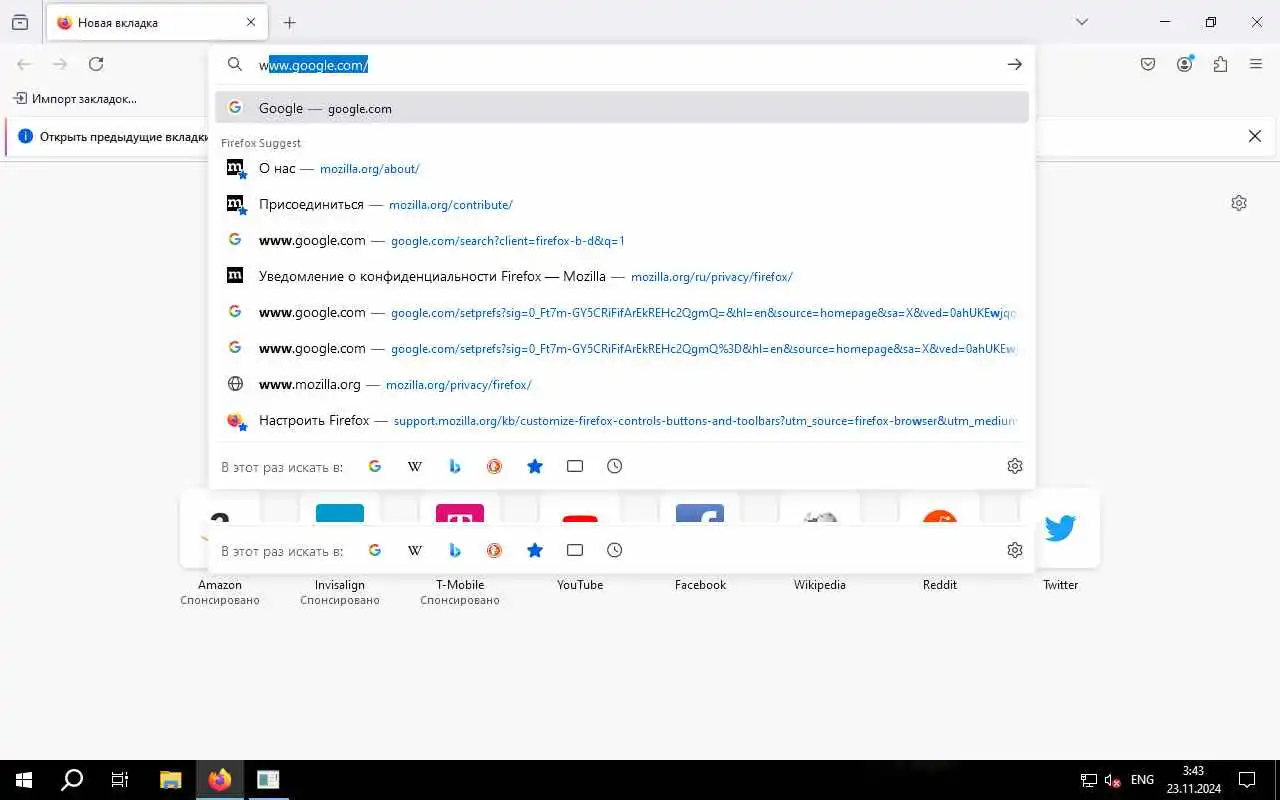Open the Amazon sponsored shortcut
The height and width of the screenshot is (800, 1280).
(220, 548)
